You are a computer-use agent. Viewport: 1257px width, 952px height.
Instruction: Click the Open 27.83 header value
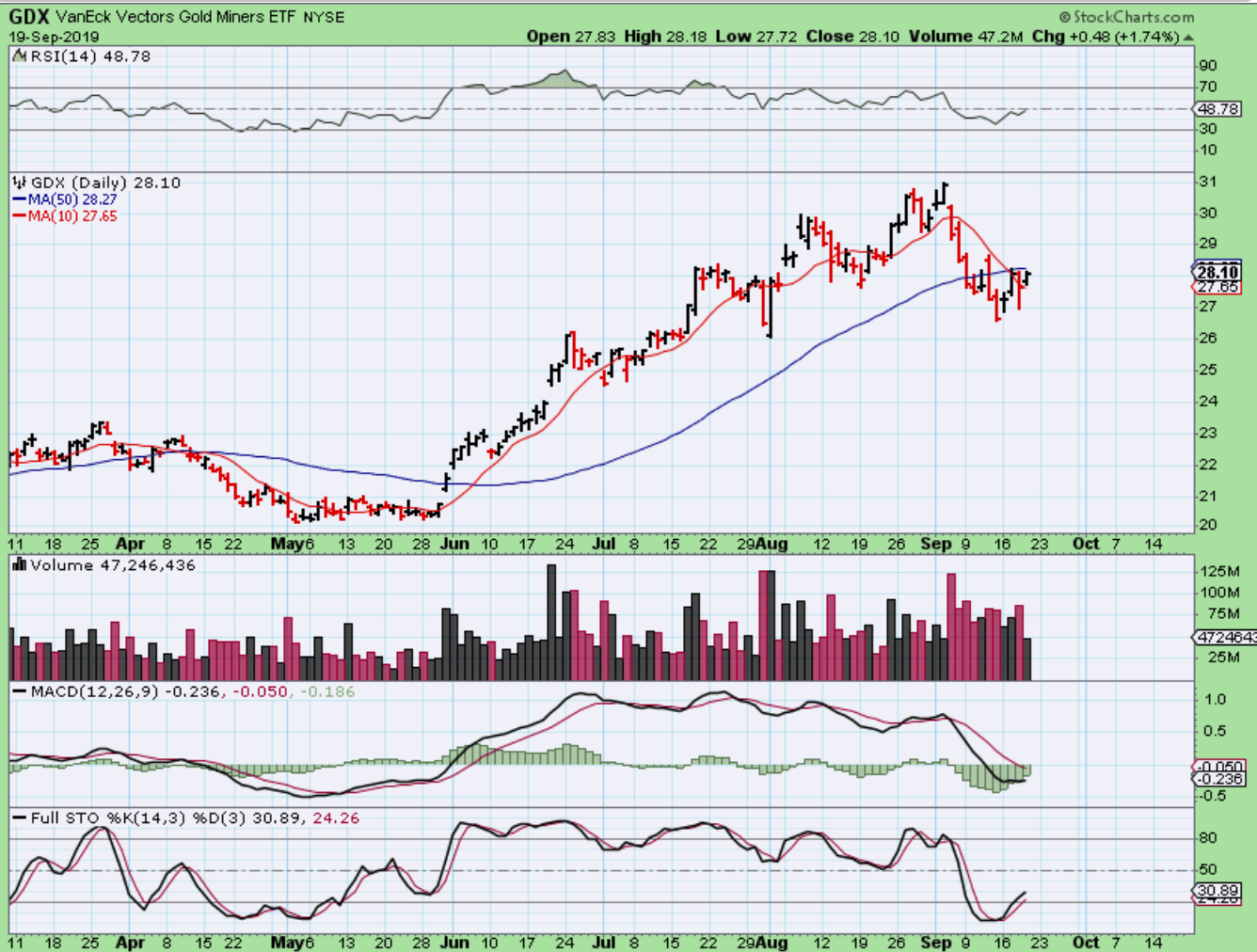click(571, 37)
